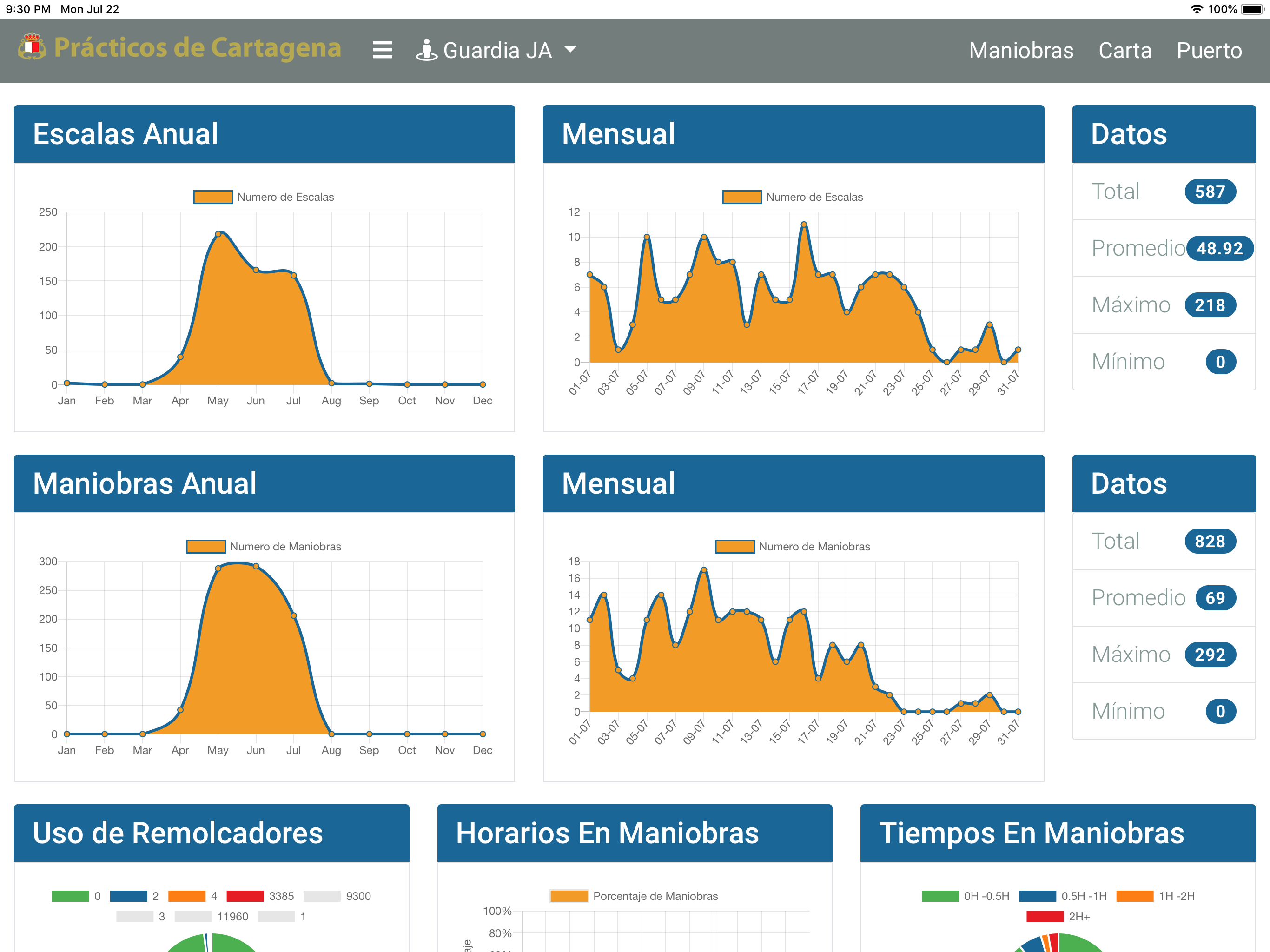Image resolution: width=1270 pixels, height=952 pixels.
Task: Toggle the red 2H+ legend entry
Action: 1058,917
